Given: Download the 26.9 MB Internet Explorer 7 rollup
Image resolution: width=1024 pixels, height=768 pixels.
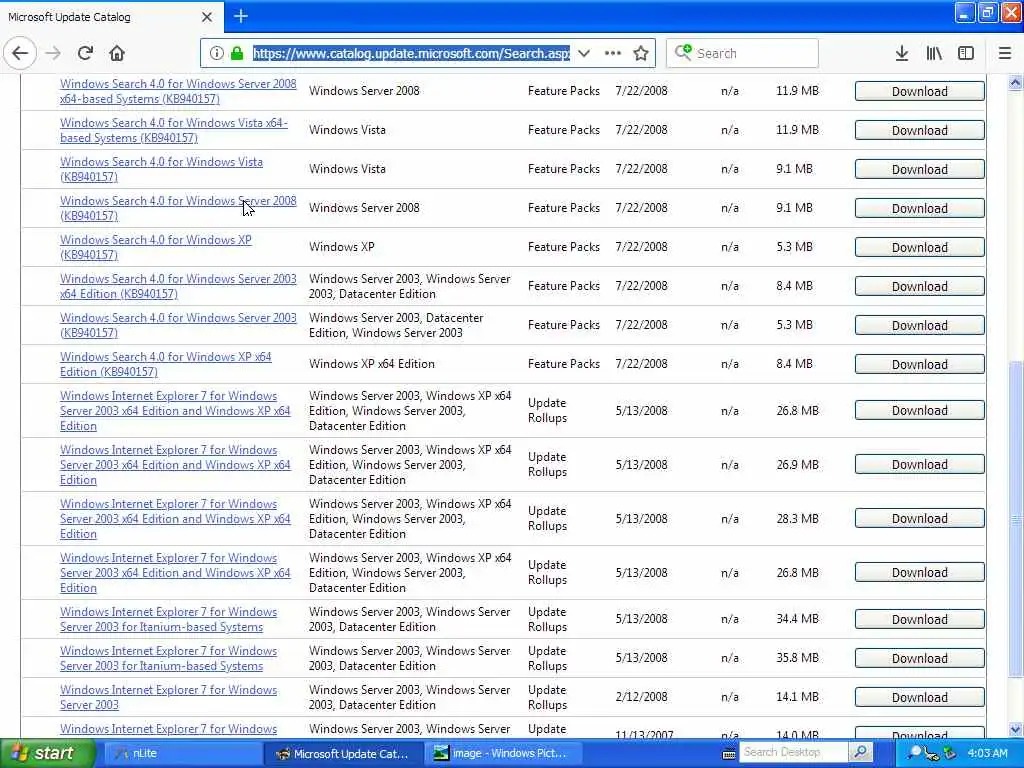Looking at the screenshot, I should pyautogui.click(x=920, y=464).
